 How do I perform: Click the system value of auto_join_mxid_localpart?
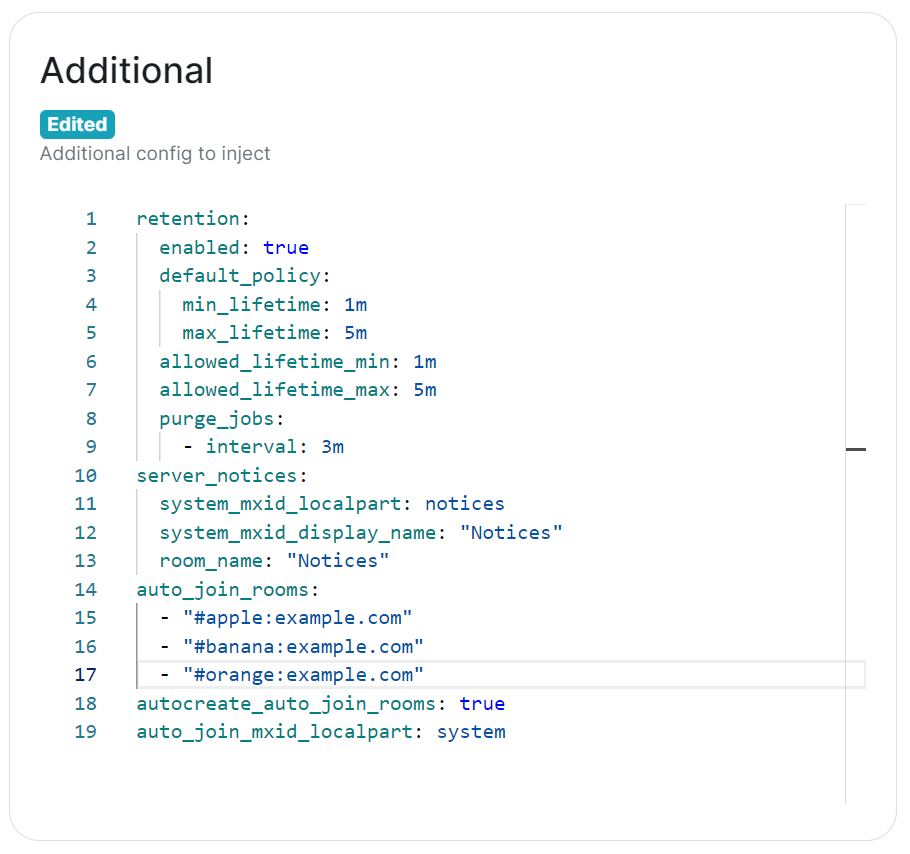click(471, 732)
